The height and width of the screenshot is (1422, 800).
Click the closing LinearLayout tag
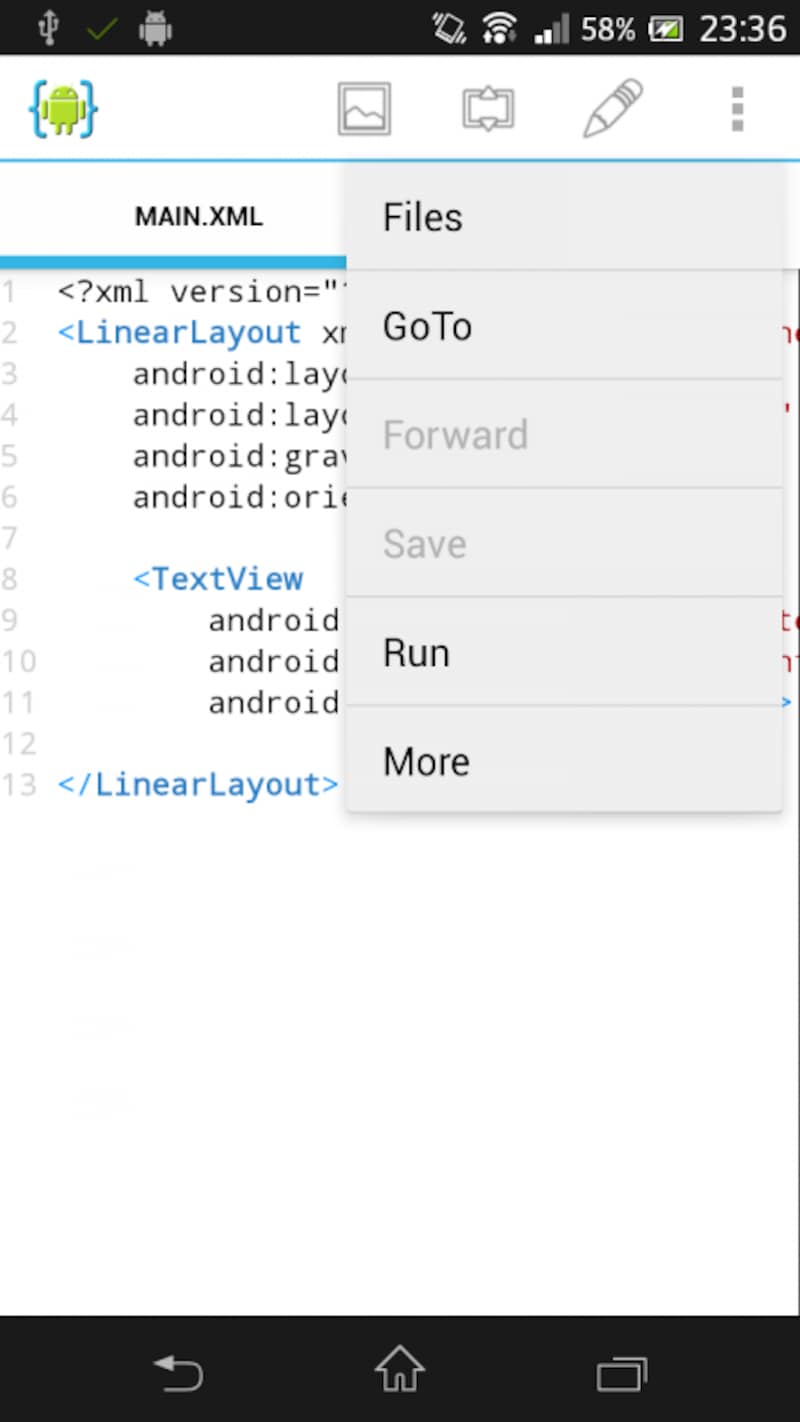[198, 785]
